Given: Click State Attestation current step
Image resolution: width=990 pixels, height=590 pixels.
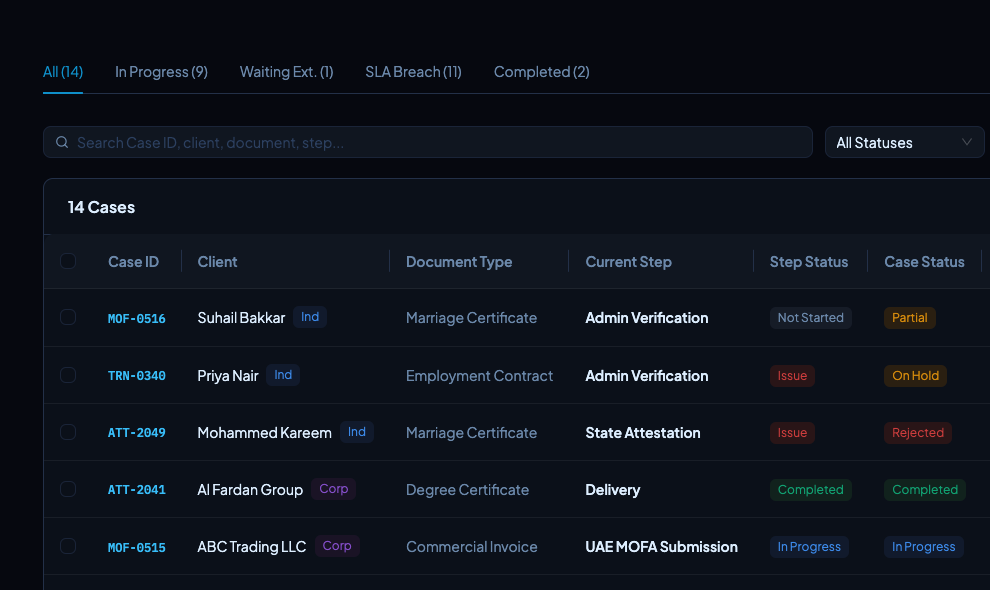Looking at the screenshot, I should [643, 433].
